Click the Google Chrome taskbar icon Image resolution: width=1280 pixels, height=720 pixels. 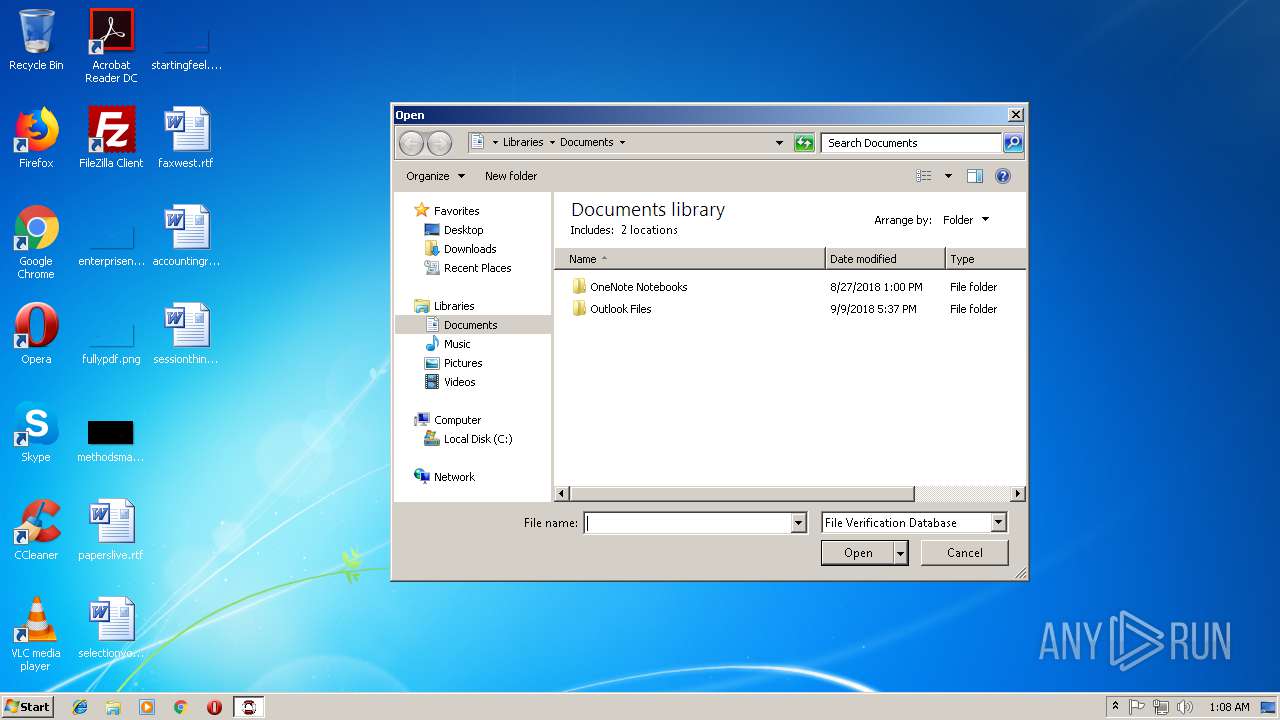click(x=180, y=707)
